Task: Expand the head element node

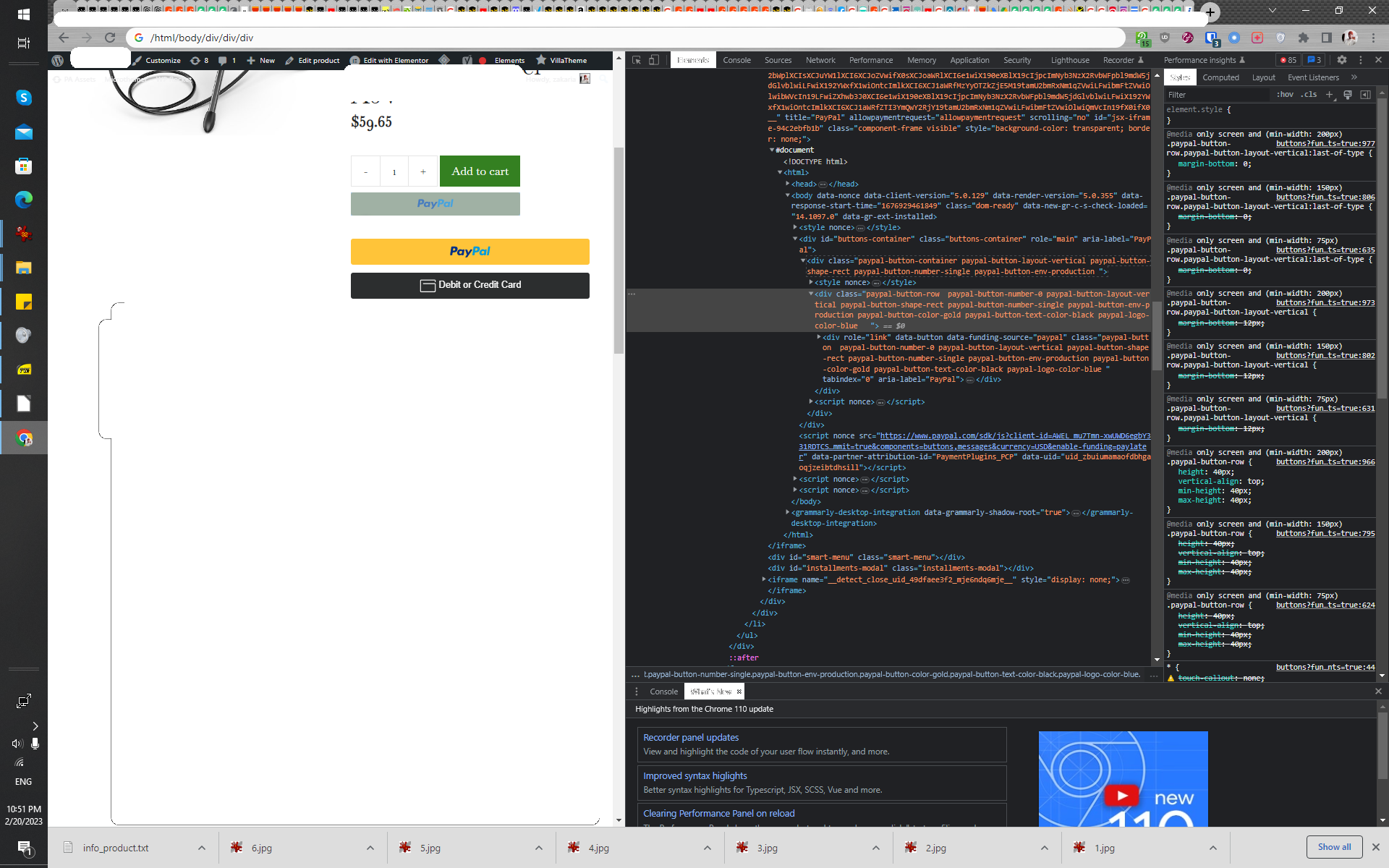Action: tap(787, 184)
